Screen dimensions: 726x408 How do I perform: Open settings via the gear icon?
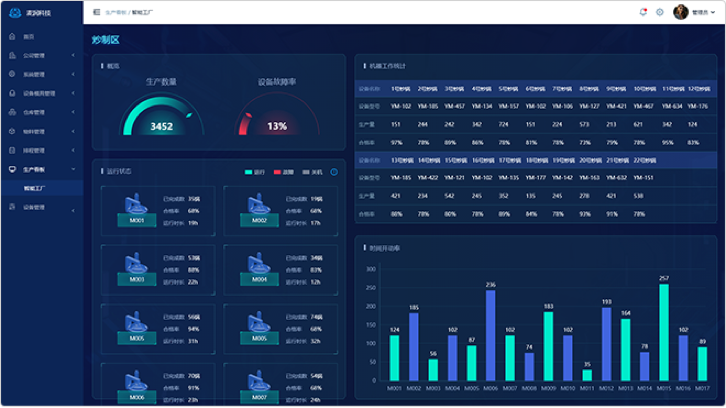660,12
